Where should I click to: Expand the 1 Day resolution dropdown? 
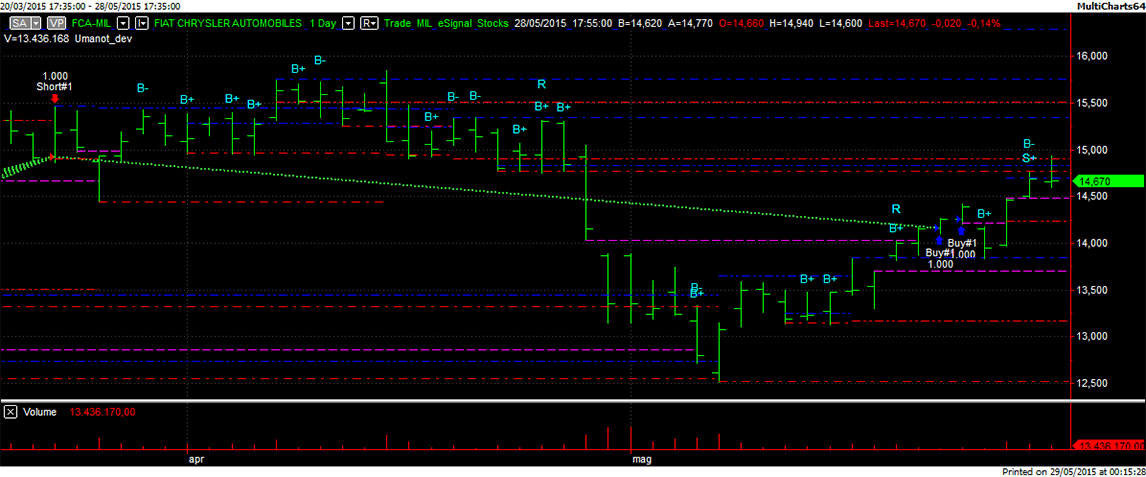347,22
